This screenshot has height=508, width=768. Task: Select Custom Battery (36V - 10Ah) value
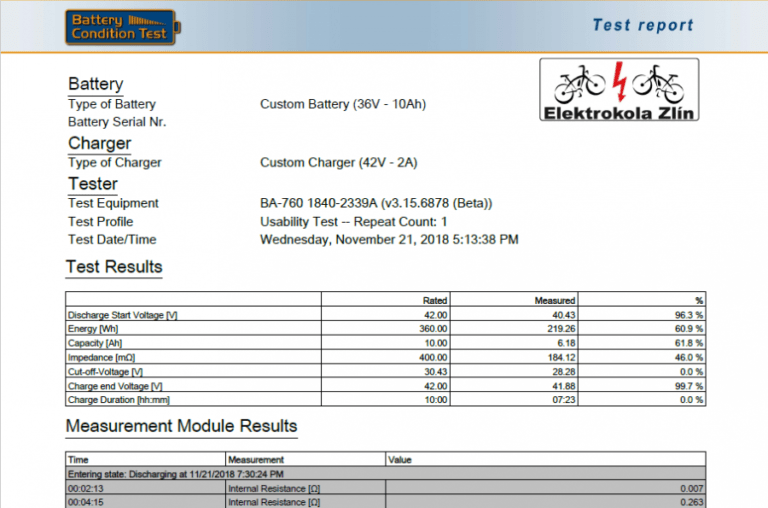point(343,104)
